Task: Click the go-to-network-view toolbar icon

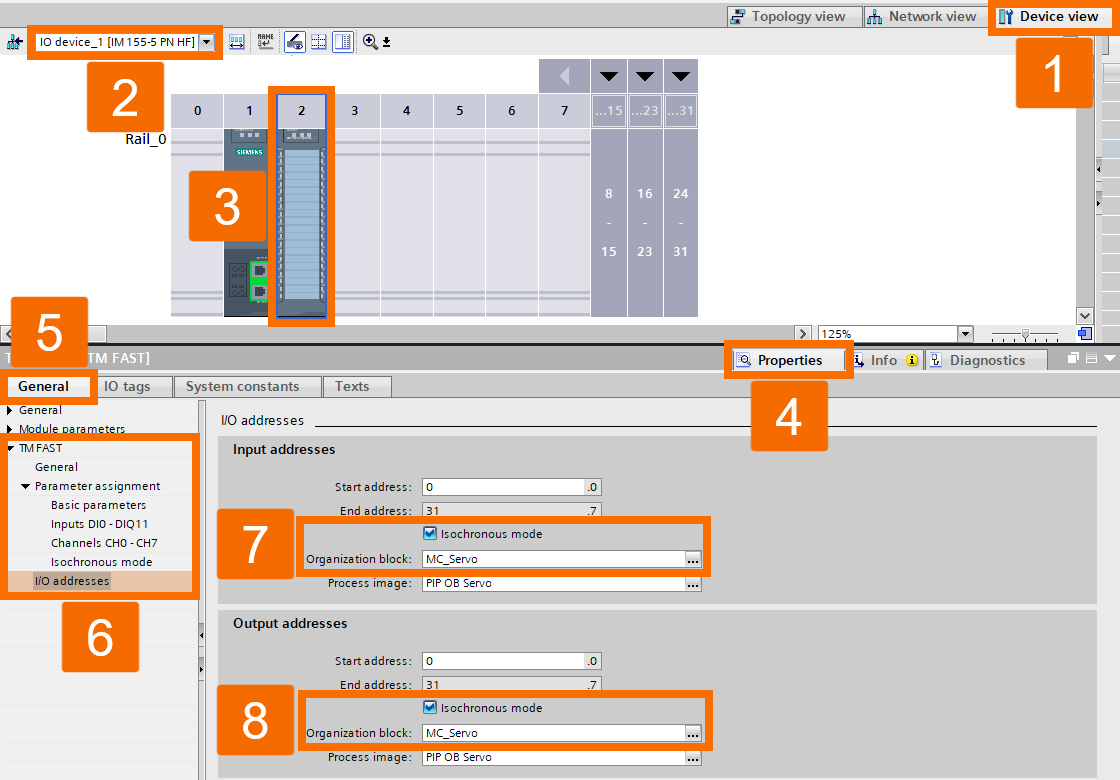Action: (x=14, y=42)
